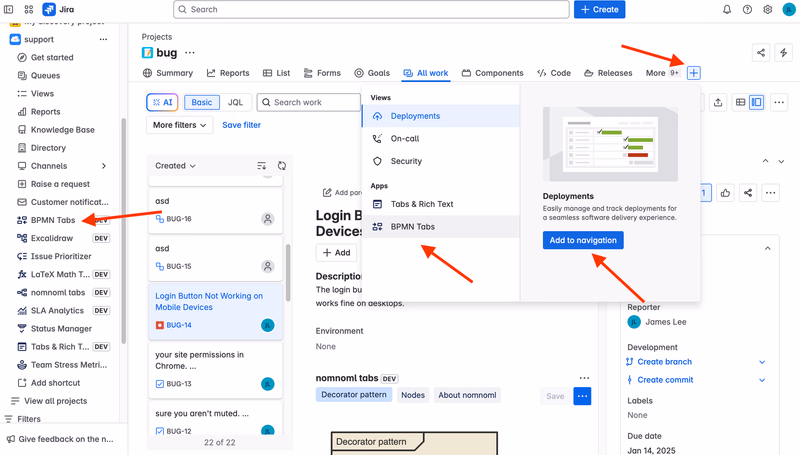Click the Create button
Viewport: 800px width, 455px height.
pyautogui.click(x=599, y=9)
